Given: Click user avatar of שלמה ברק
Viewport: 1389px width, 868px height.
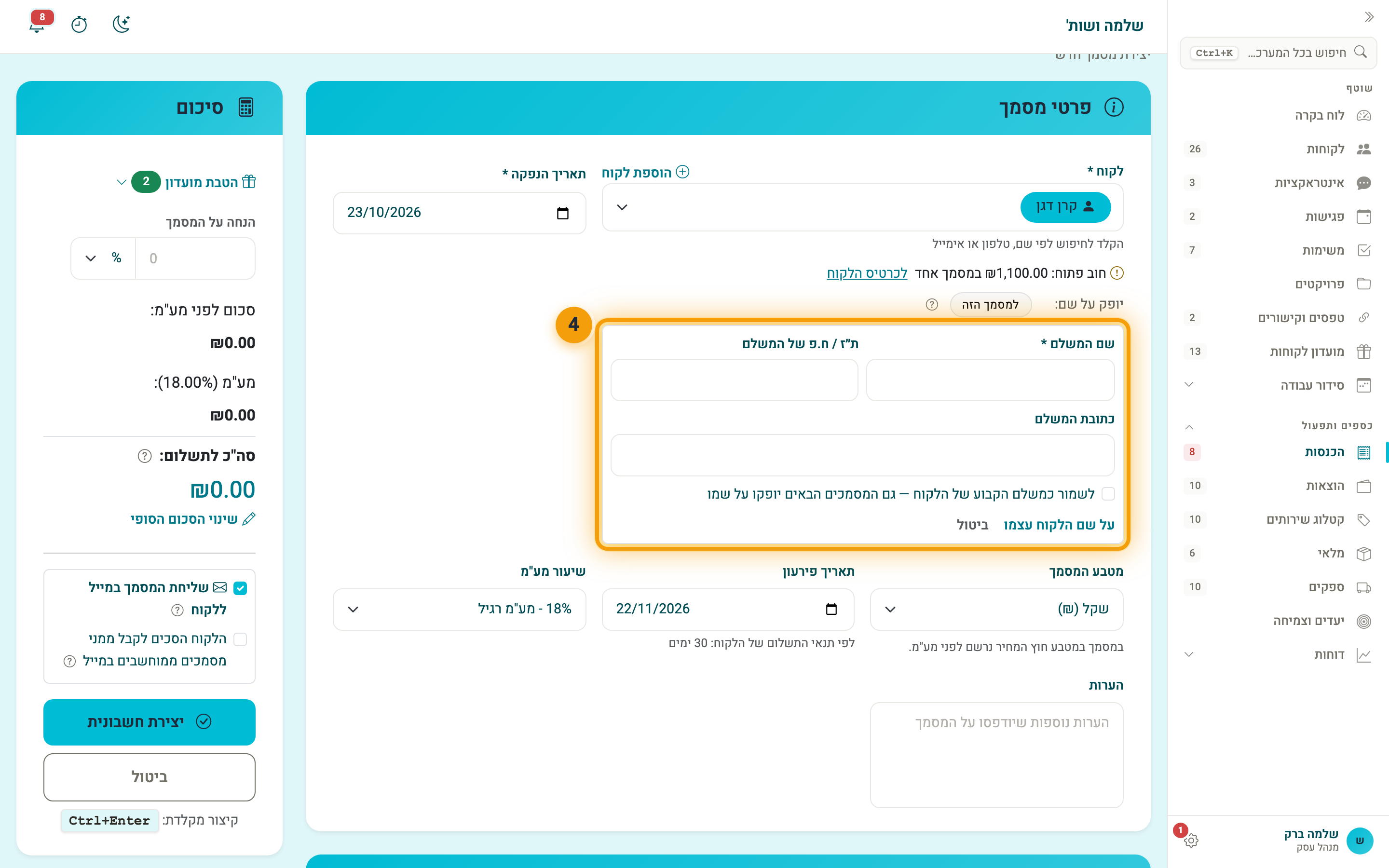Looking at the screenshot, I should point(1359,841).
